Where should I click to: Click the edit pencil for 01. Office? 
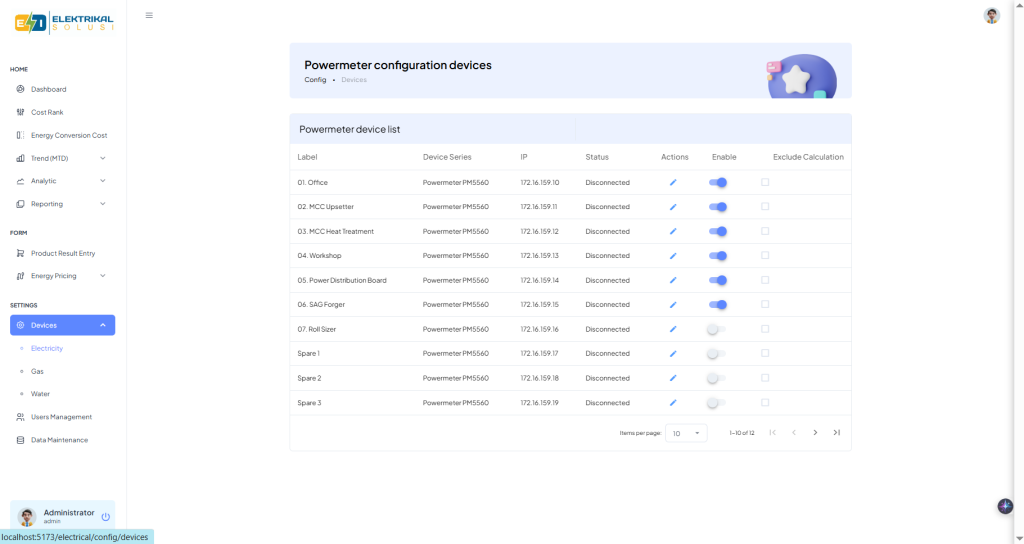coord(673,183)
